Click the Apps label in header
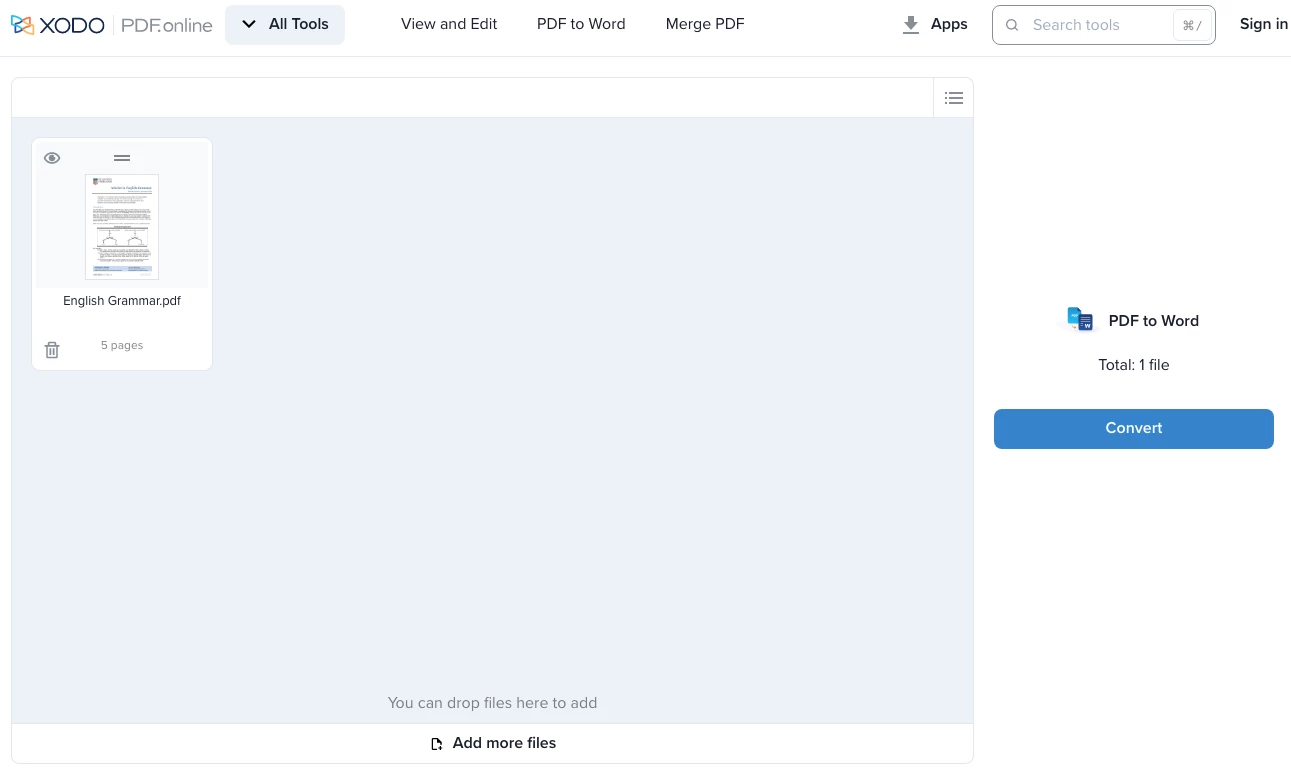 (x=949, y=24)
